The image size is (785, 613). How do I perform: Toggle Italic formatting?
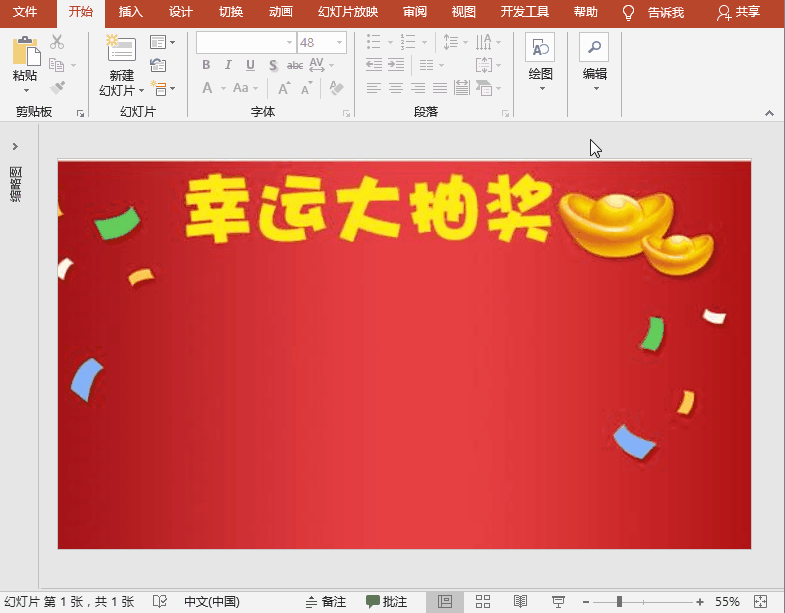228,65
